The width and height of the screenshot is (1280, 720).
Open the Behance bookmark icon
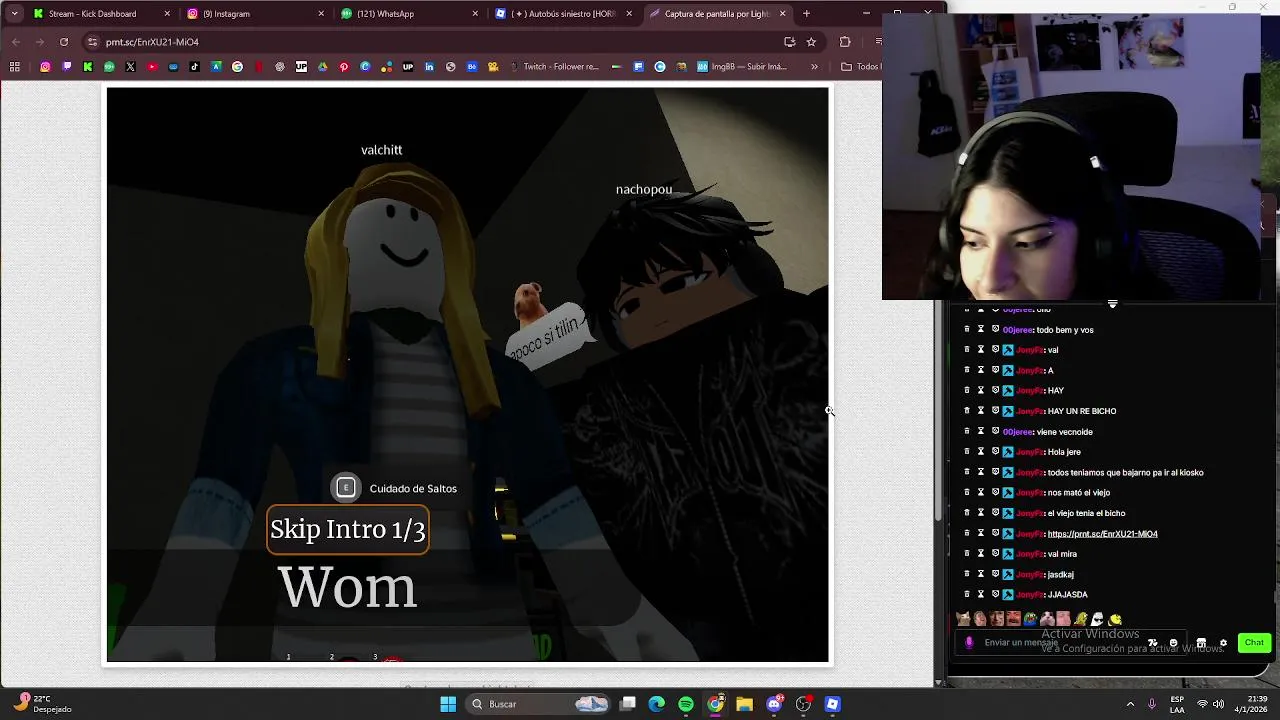coord(472,67)
